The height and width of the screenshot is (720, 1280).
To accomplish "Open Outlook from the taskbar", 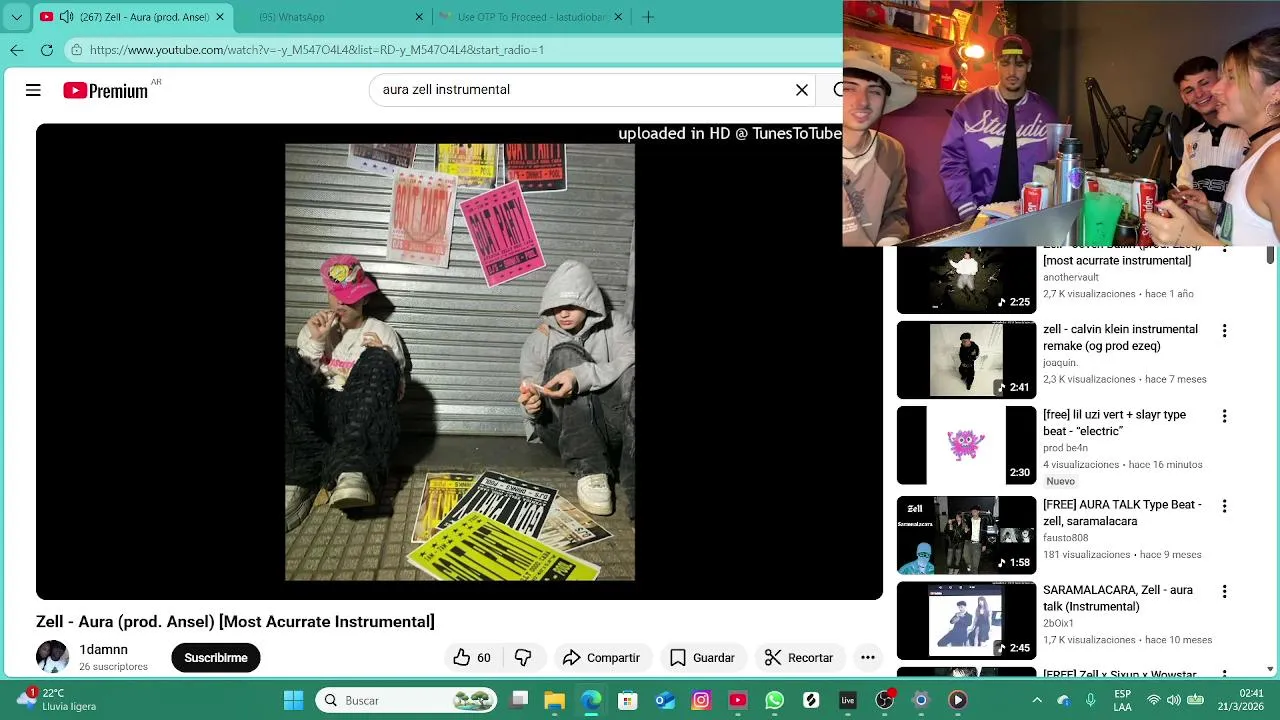I will point(665,700).
